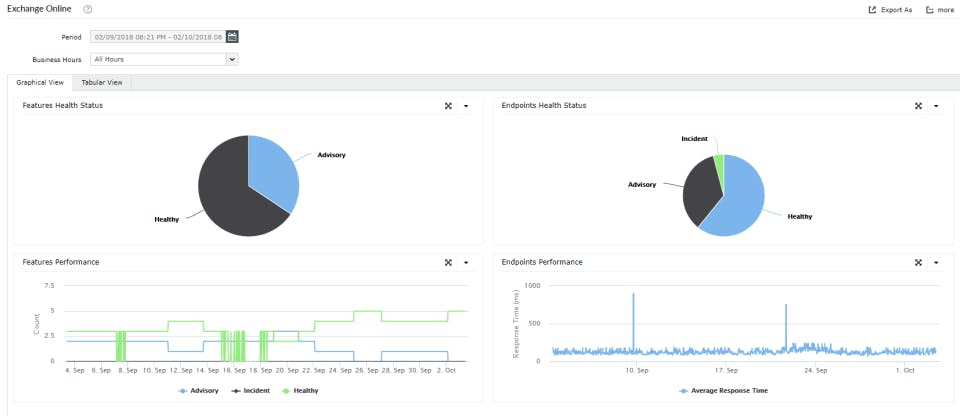960x416 pixels.
Task: Open Endpoints Health Status dropdown arrow
Action: [936, 106]
